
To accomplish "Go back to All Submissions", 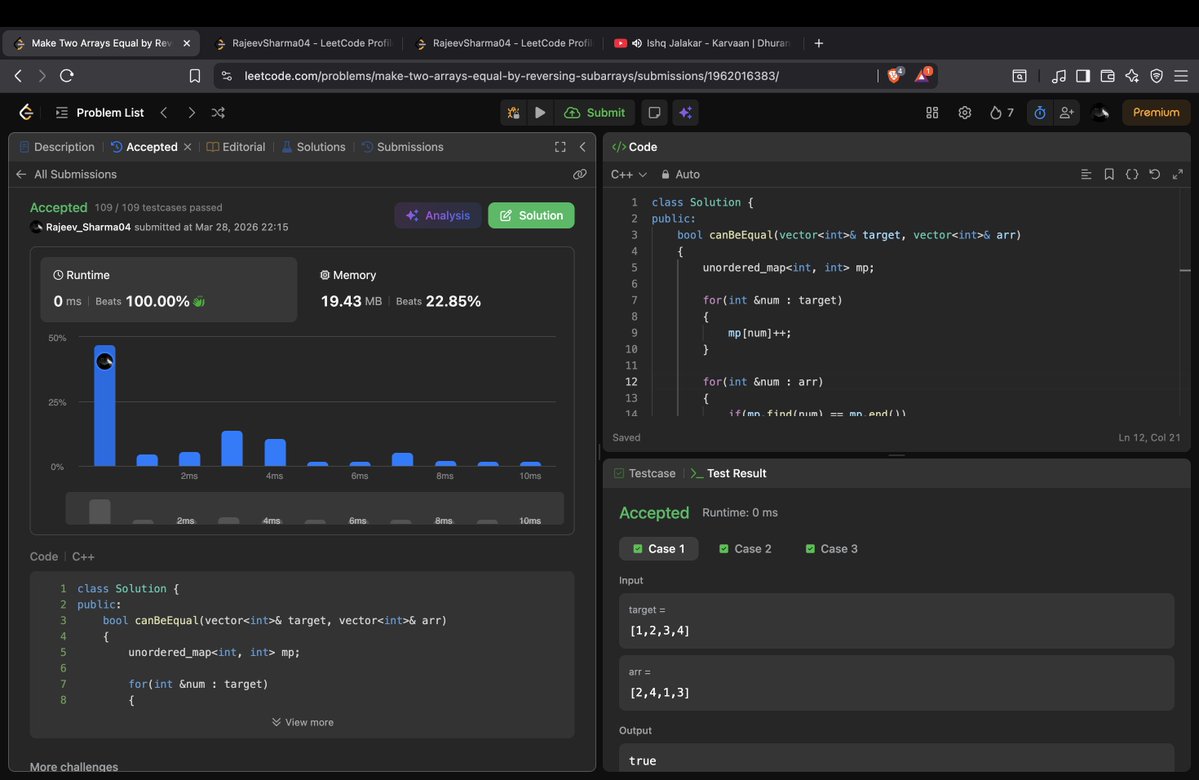I will (67, 174).
